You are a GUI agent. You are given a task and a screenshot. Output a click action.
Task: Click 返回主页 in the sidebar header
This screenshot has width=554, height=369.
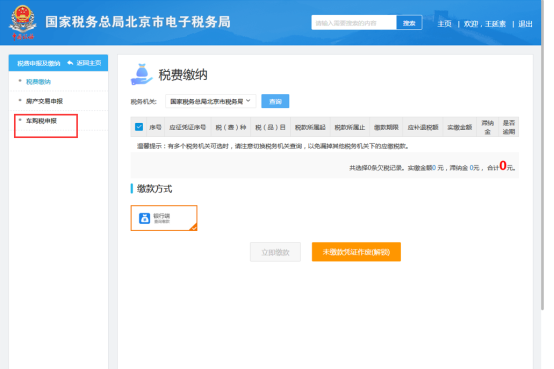pos(89,63)
